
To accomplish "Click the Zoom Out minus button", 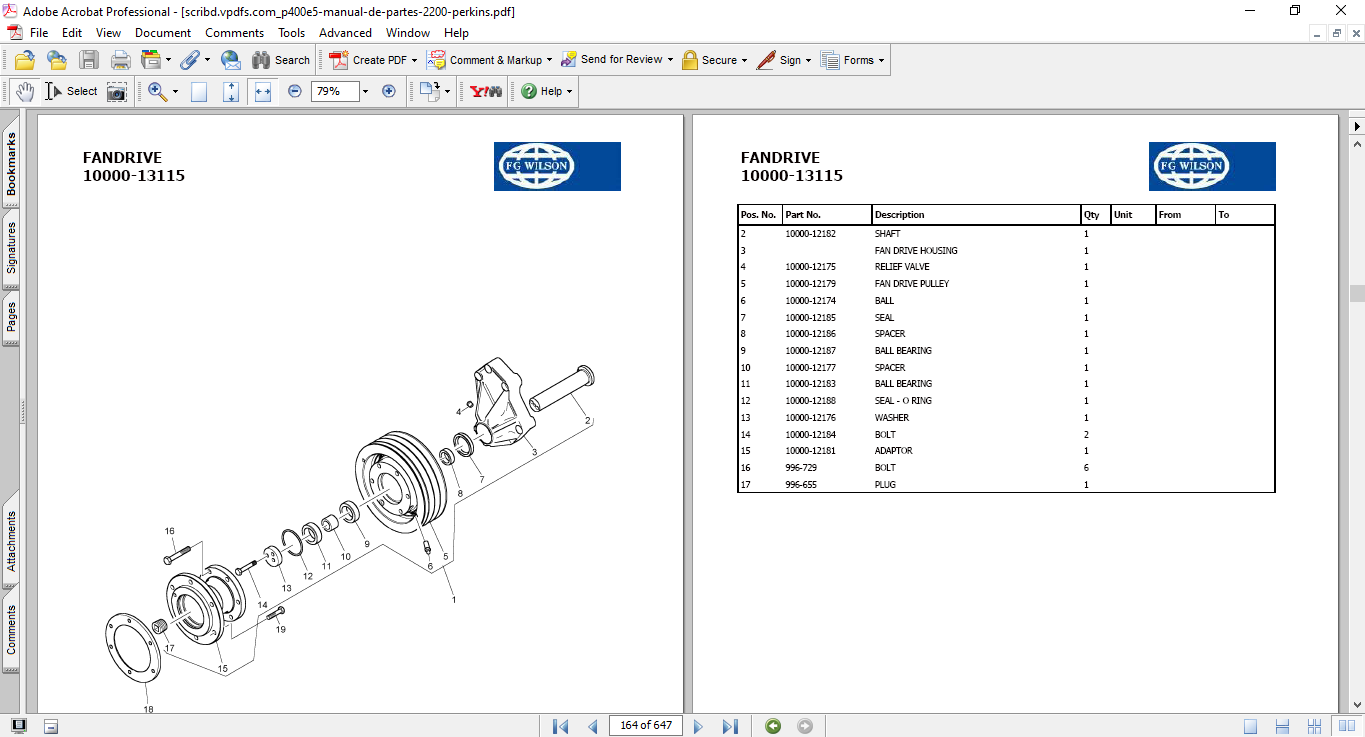I will pyautogui.click(x=295, y=91).
